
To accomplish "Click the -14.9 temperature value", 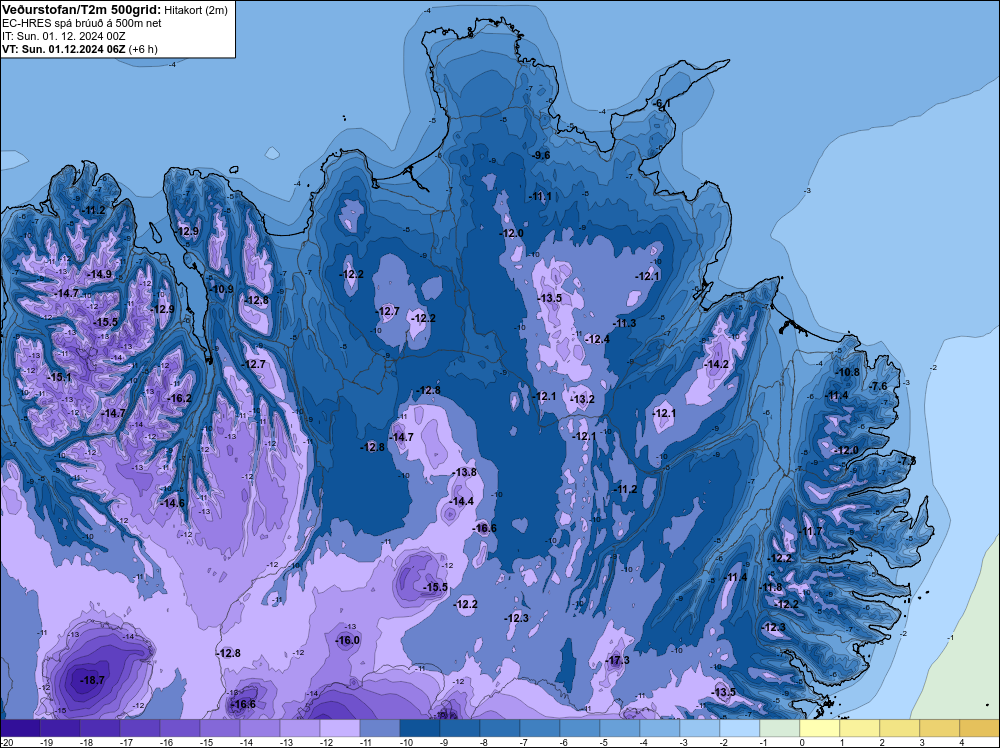I will pos(99,274).
